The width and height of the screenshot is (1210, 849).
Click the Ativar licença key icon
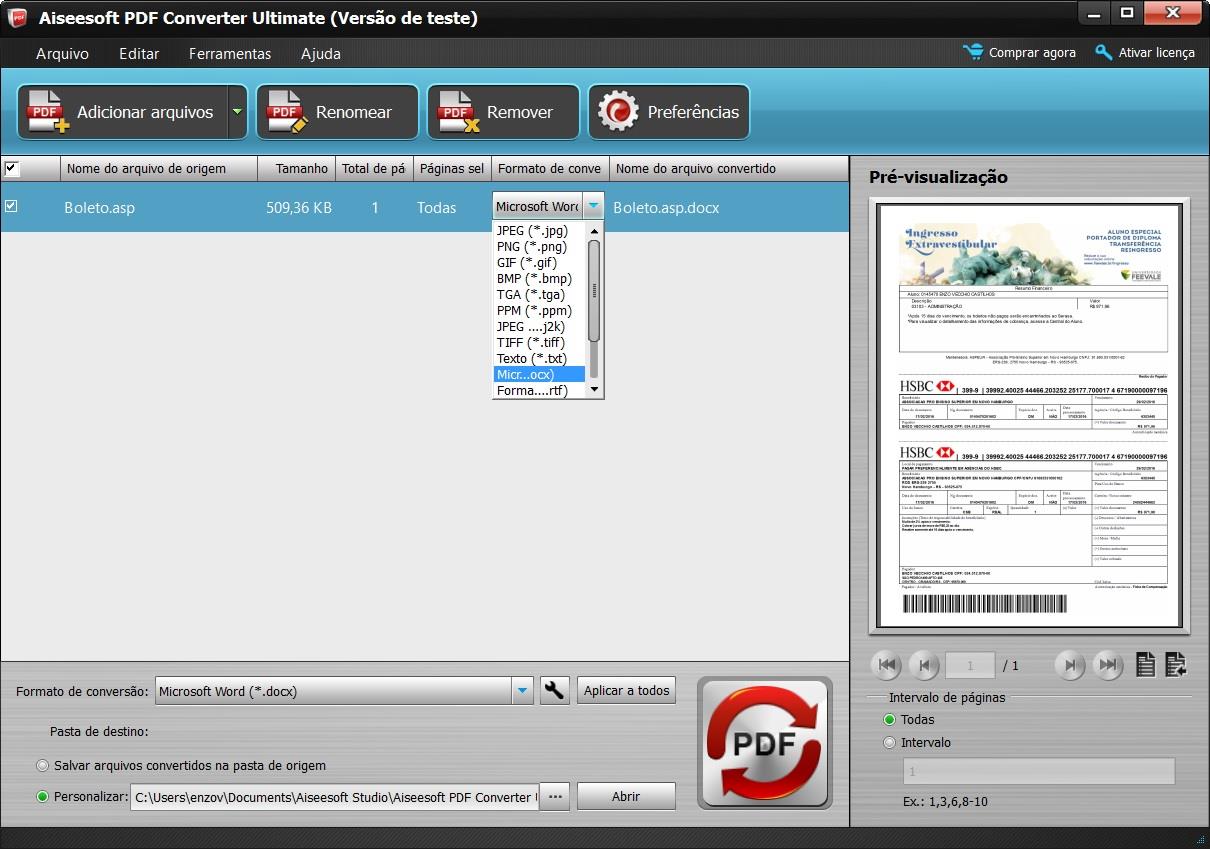point(1104,52)
